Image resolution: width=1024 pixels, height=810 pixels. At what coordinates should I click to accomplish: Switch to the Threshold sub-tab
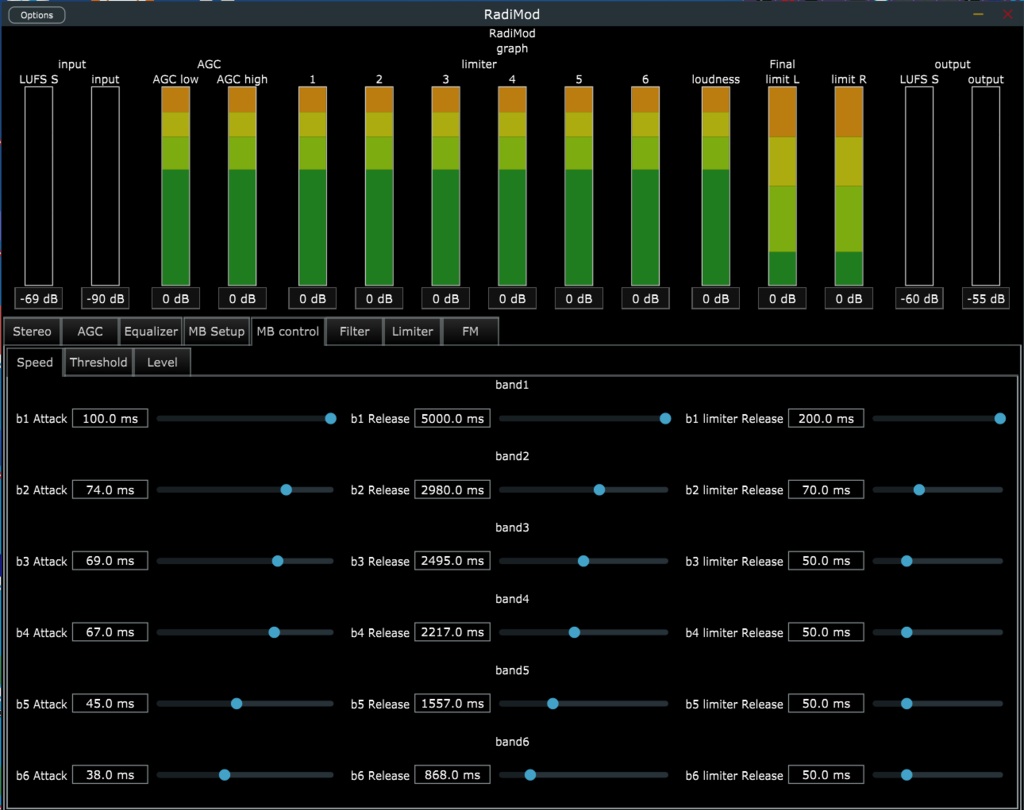click(98, 362)
